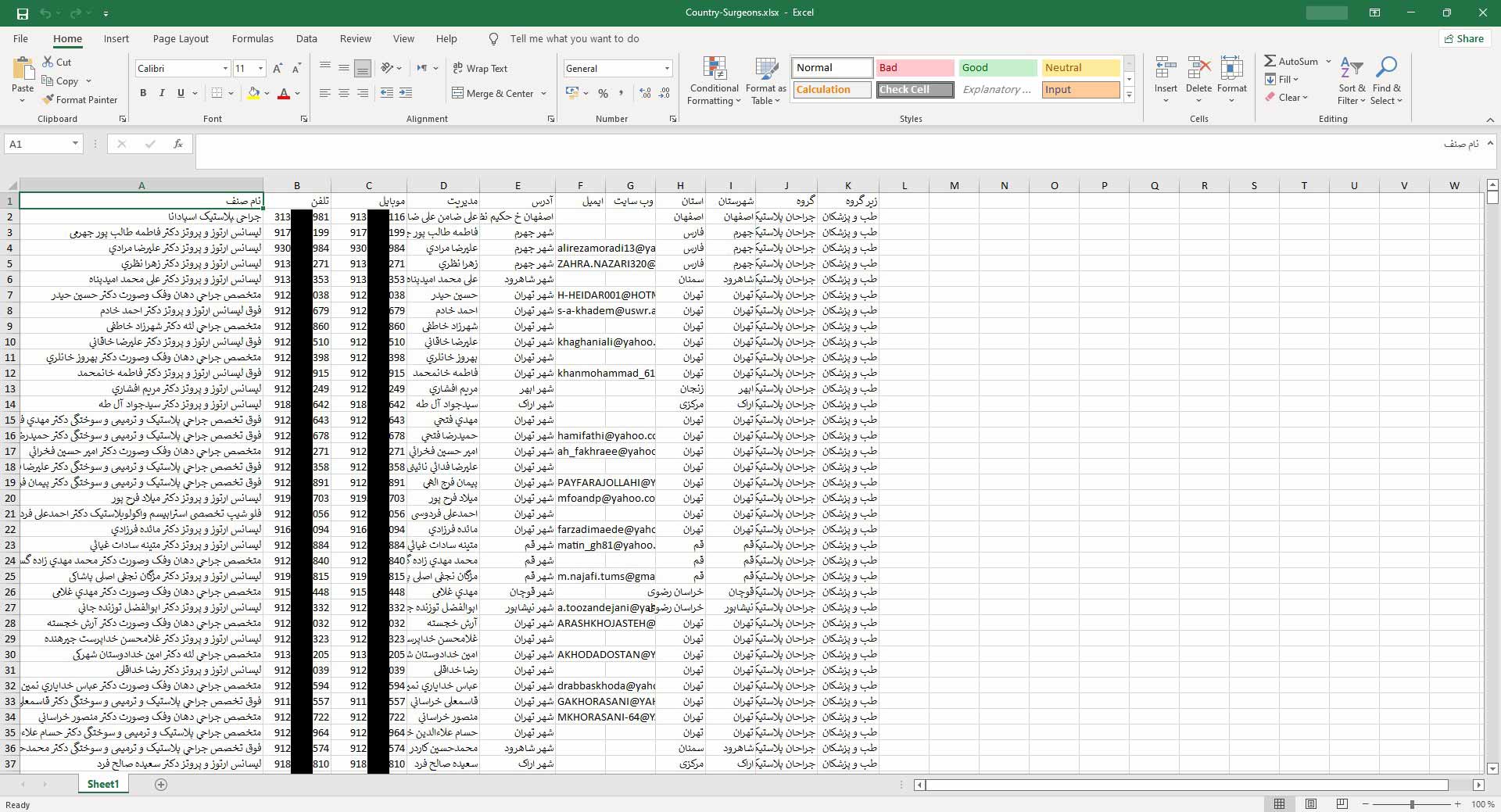Image resolution: width=1501 pixels, height=812 pixels.
Task: Open Find & Select magnifier
Action: click(1386, 69)
